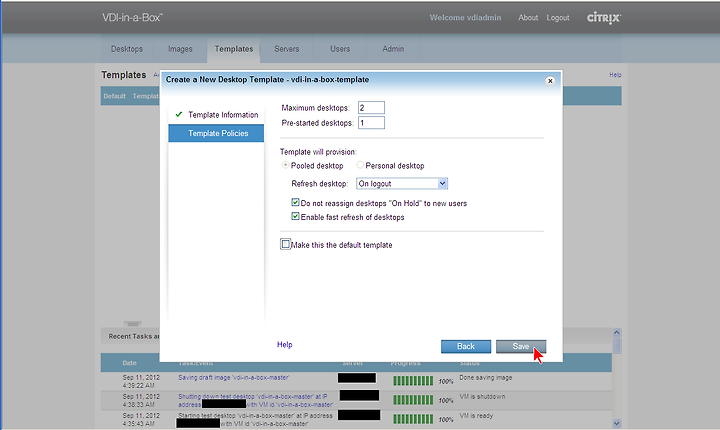
Task: Open the Servers tab
Action: coord(287,49)
